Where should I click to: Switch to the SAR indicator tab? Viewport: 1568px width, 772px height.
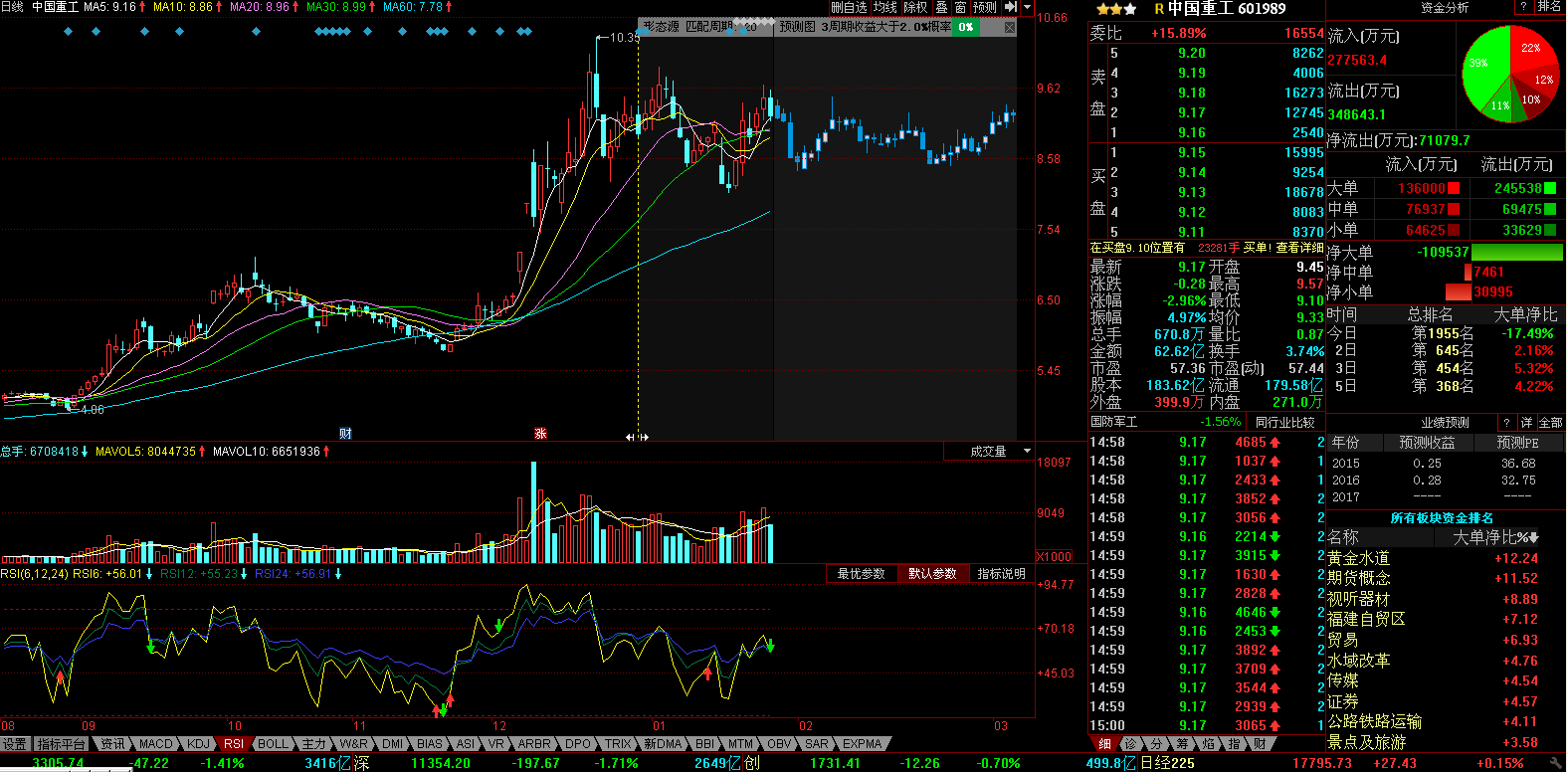tap(816, 744)
